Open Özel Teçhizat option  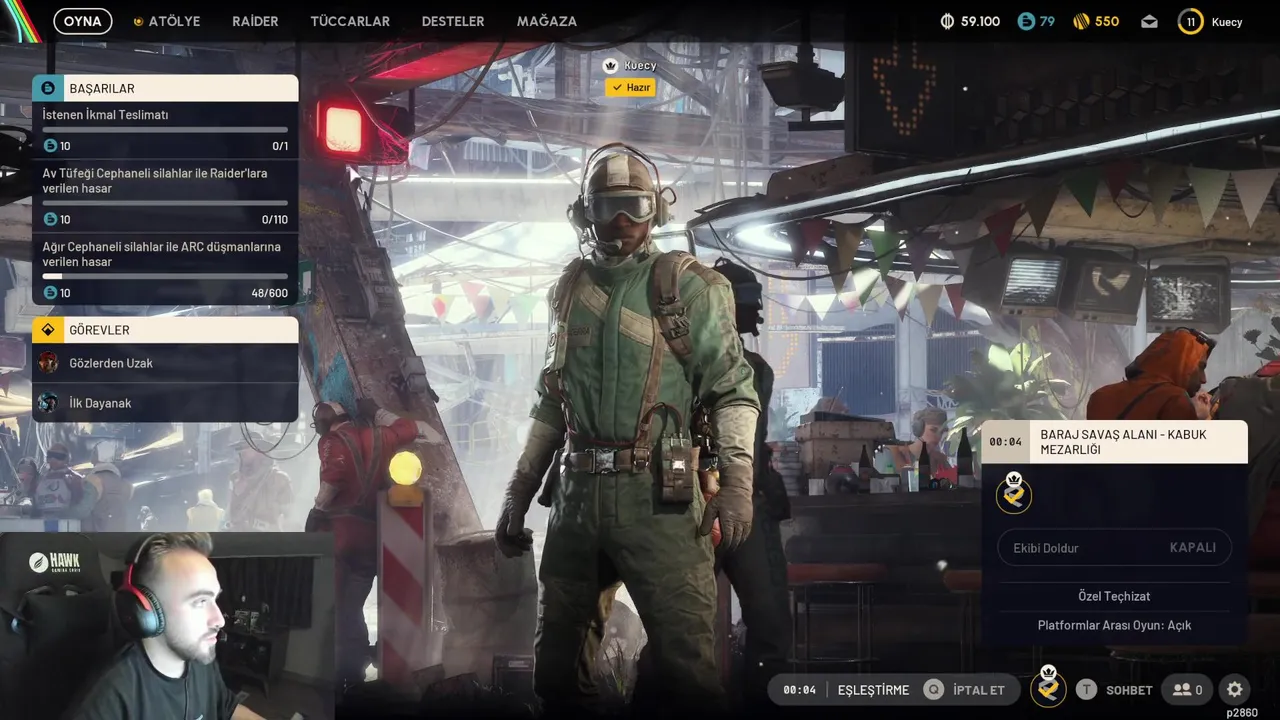1114,596
